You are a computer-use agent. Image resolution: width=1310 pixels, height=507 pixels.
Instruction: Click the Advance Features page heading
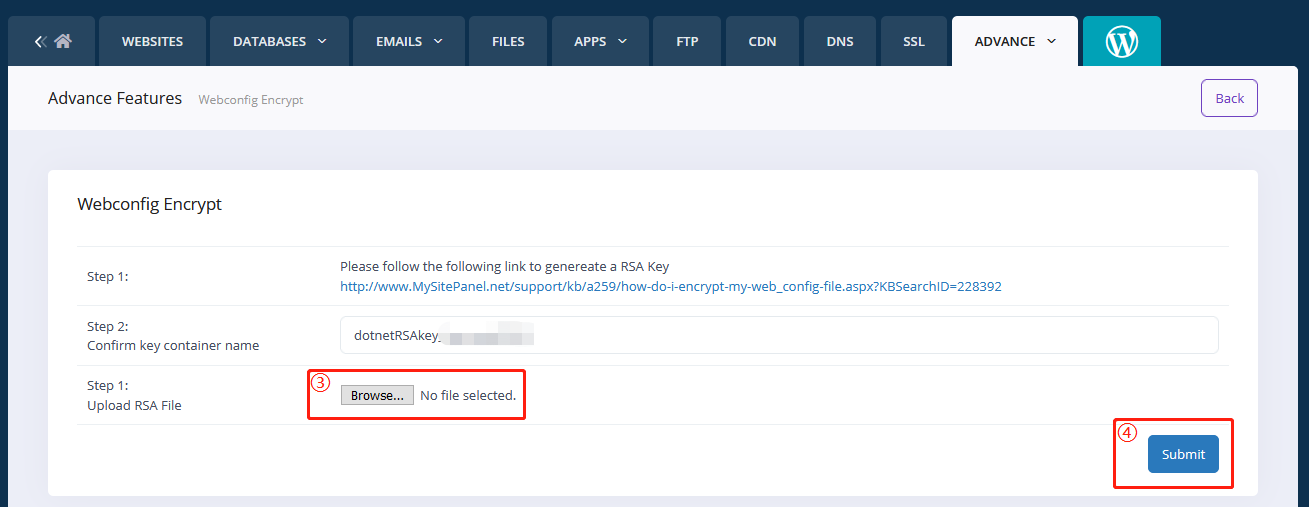tap(115, 98)
